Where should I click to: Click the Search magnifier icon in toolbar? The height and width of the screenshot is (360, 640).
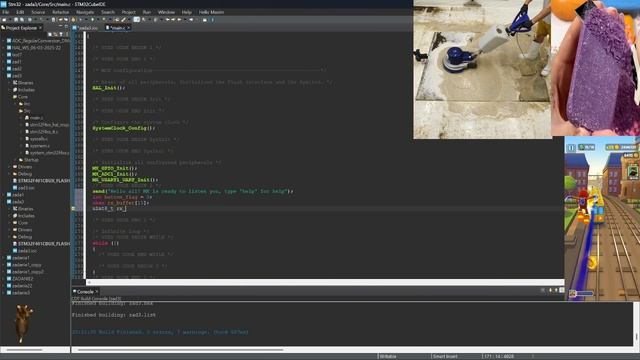click(x=123, y=20)
